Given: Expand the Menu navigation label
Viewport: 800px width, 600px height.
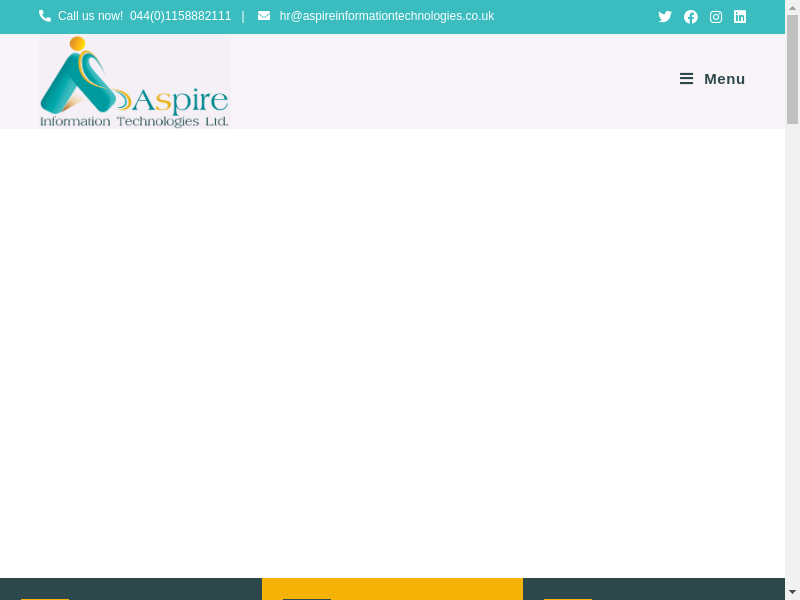Looking at the screenshot, I should (724, 79).
